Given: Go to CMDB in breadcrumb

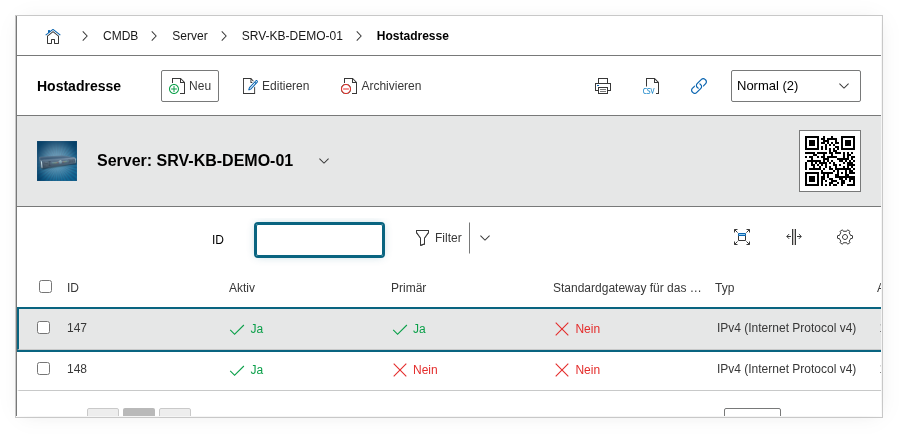Looking at the screenshot, I should [120, 36].
